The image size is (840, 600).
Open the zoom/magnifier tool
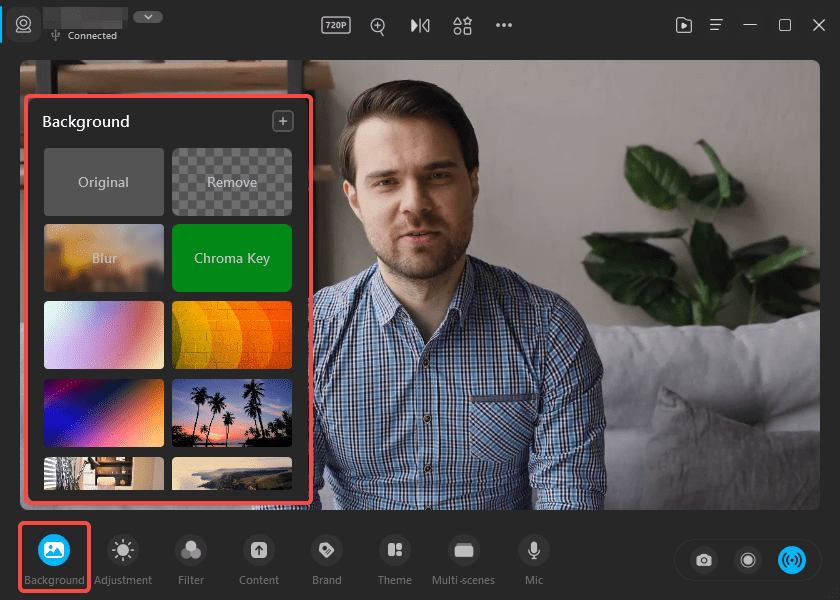tap(378, 25)
